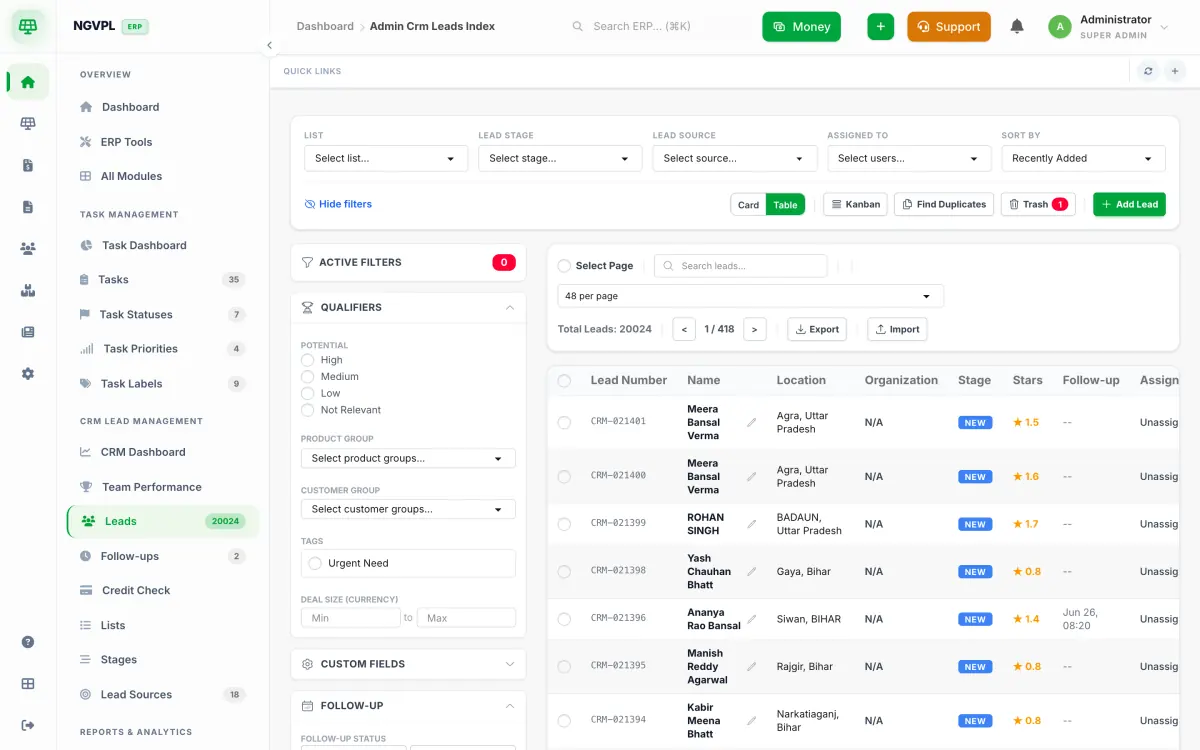
Task: Open the List filter dropdown
Action: coord(386,158)
